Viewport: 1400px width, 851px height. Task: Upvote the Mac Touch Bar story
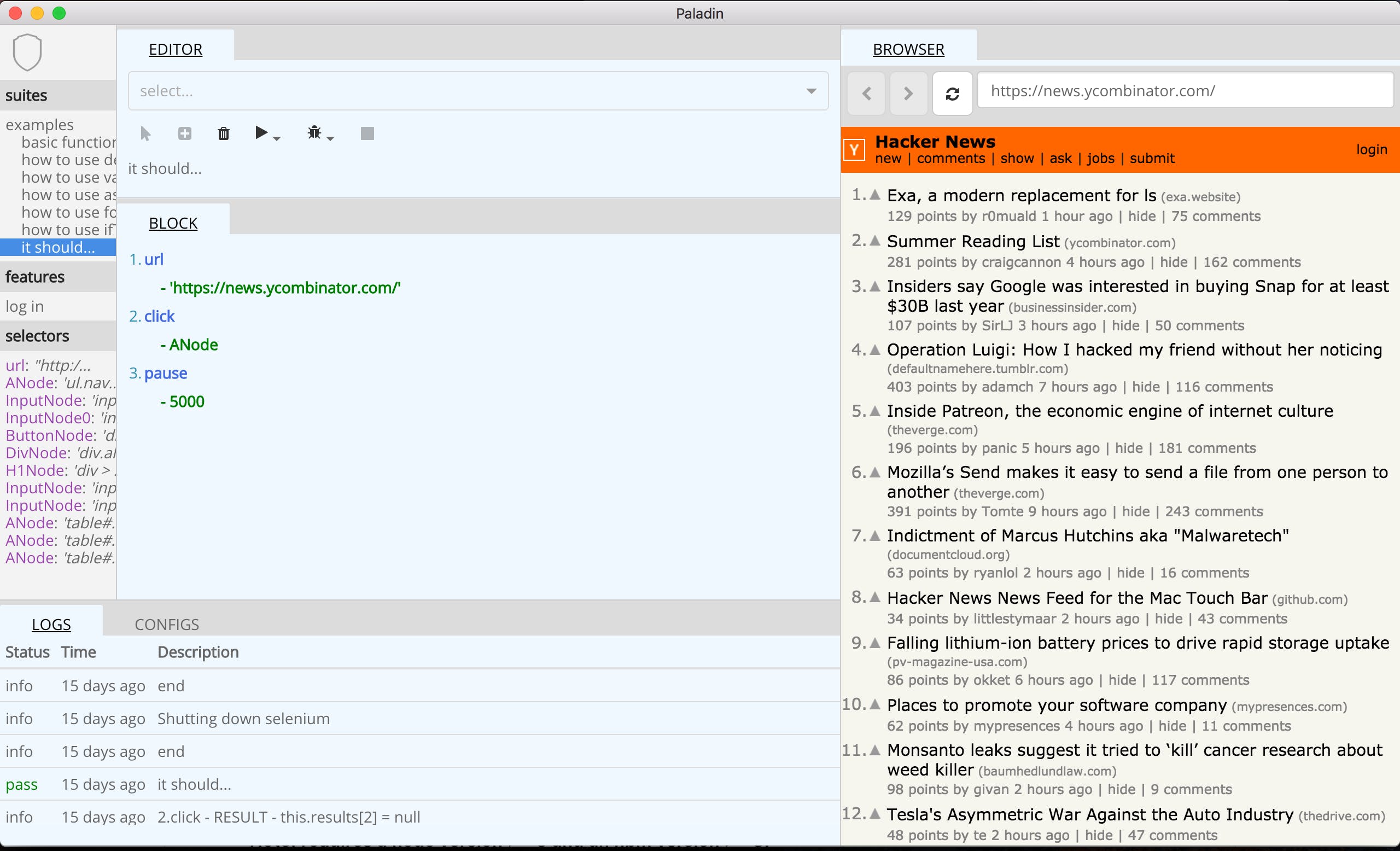click(x=875, y=597)
